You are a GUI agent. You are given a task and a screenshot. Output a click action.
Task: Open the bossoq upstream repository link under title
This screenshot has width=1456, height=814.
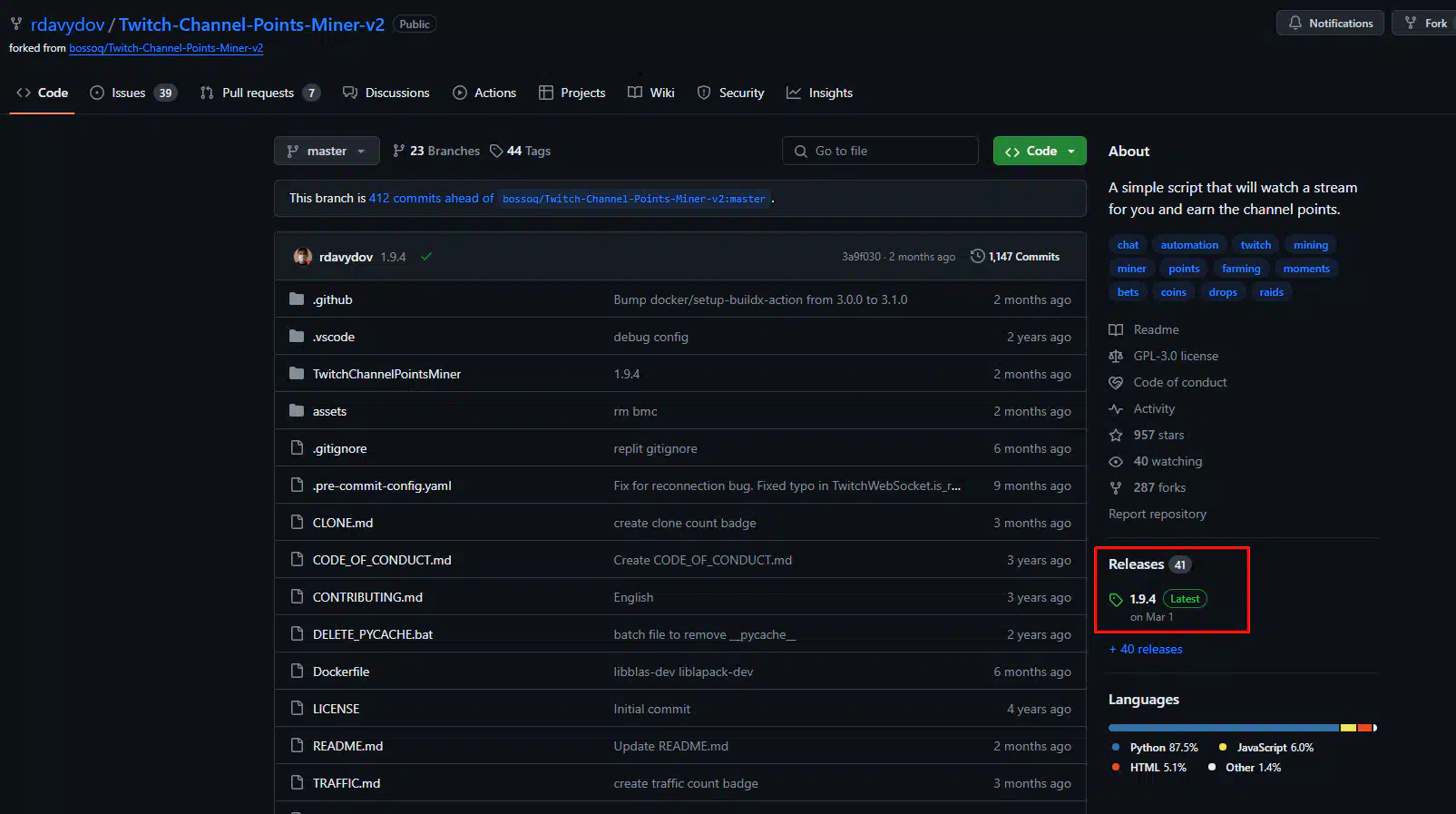tap(166, 48)
